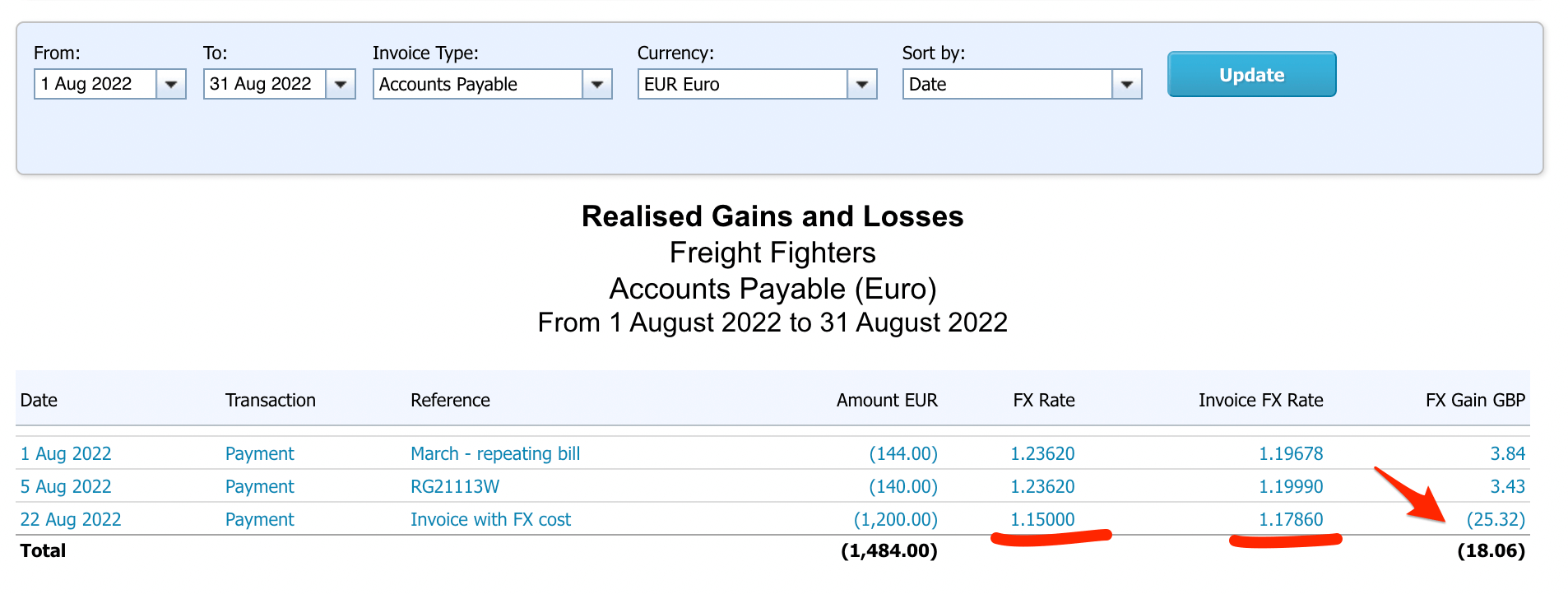Image resolution: width=1568 pixels, height=594 pixels.
Task: Click Payment link in the 22 Aug row
Action: pyautogui.click(x=259, y=520)
